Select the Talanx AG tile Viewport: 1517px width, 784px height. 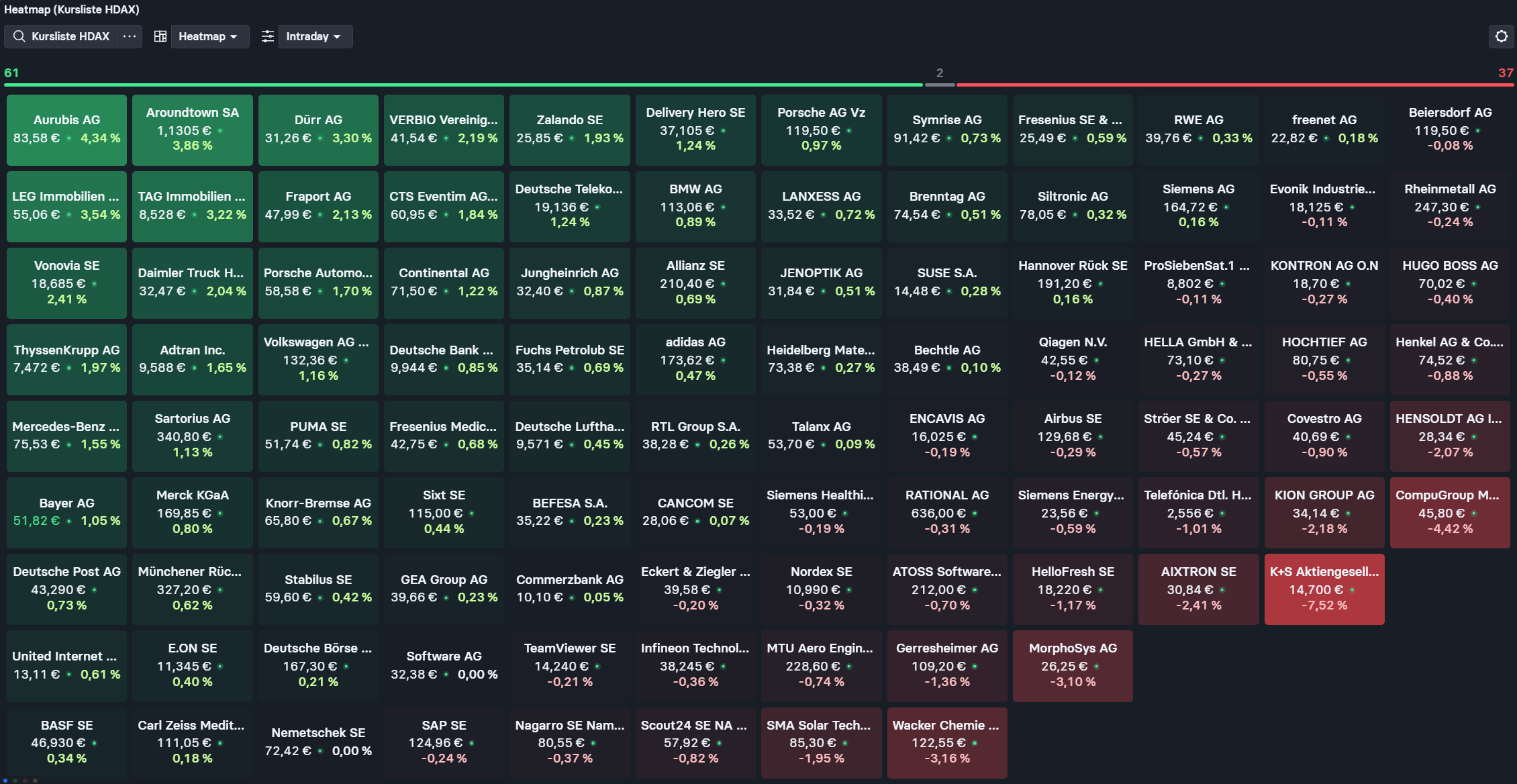click(821, 436)
